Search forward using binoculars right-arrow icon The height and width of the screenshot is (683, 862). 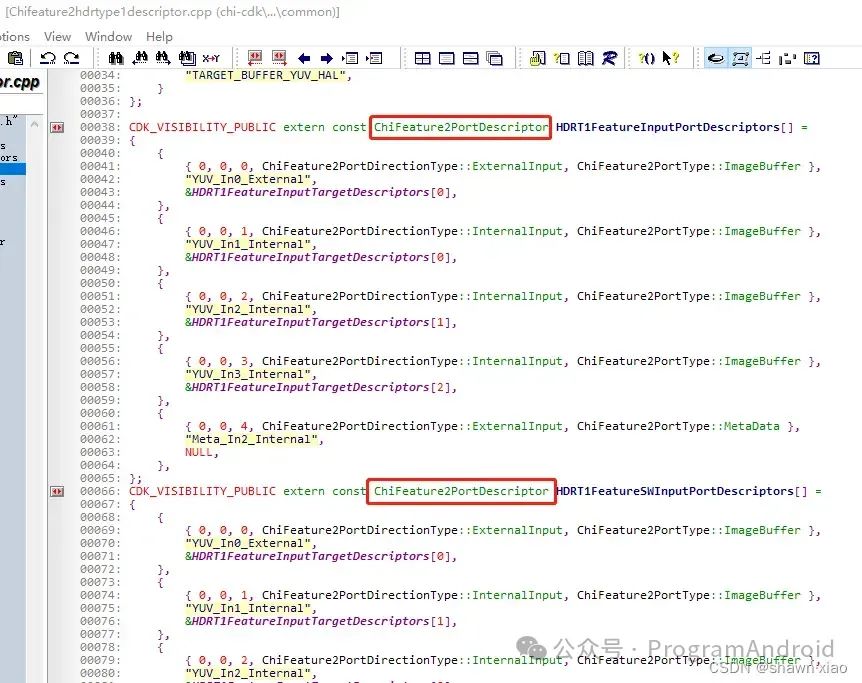163,58
